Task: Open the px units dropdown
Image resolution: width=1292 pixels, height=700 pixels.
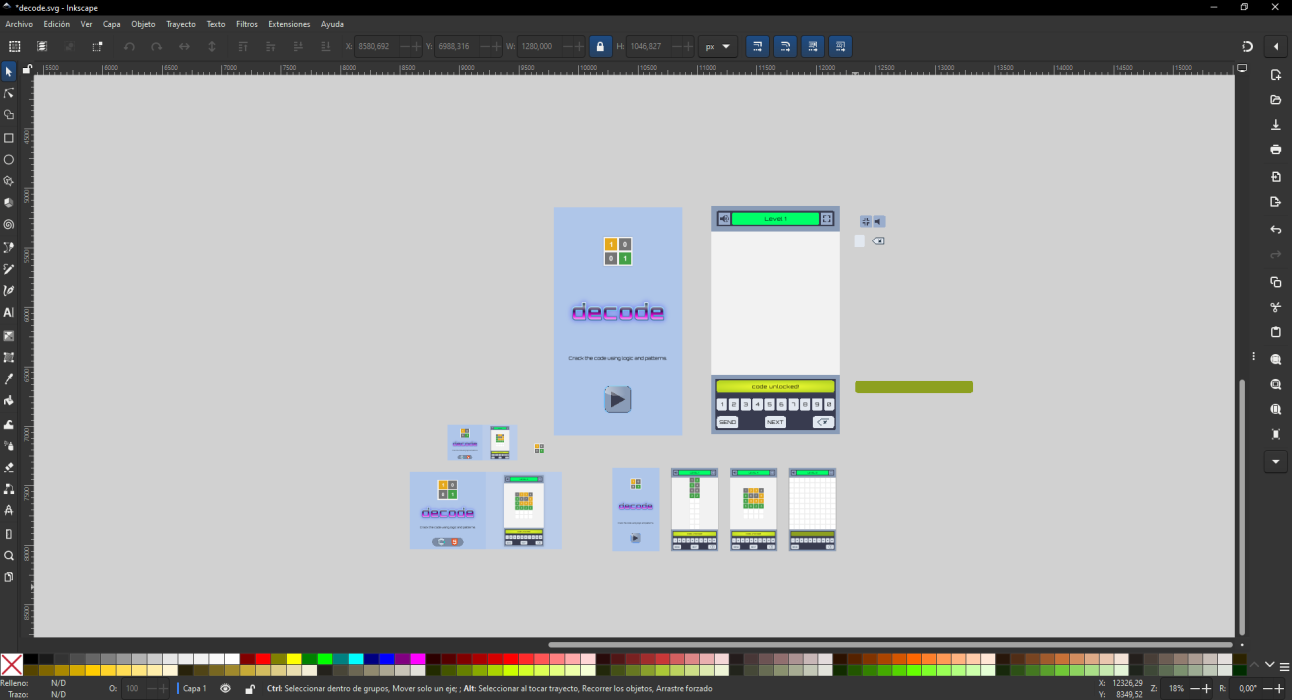Action: pyautogui.click(x=718, y=47)
